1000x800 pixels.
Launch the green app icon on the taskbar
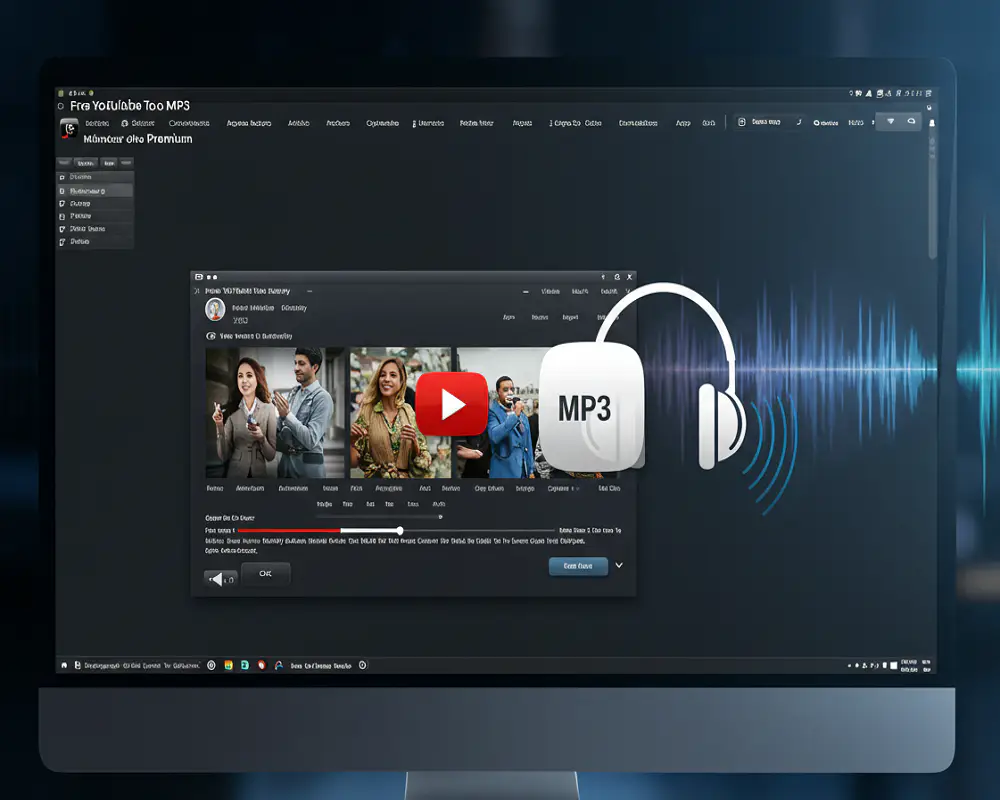pyautogui.click(x=245, y=665)
